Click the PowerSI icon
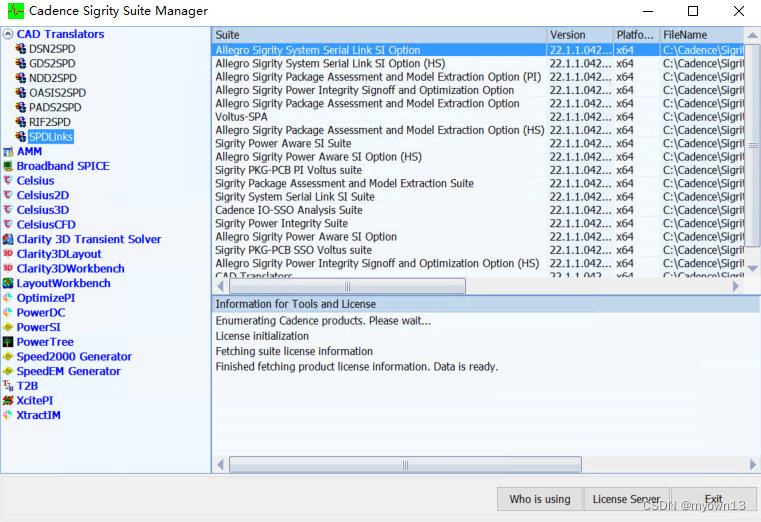This screenshot has width=761, height=522. click(8, 327)
